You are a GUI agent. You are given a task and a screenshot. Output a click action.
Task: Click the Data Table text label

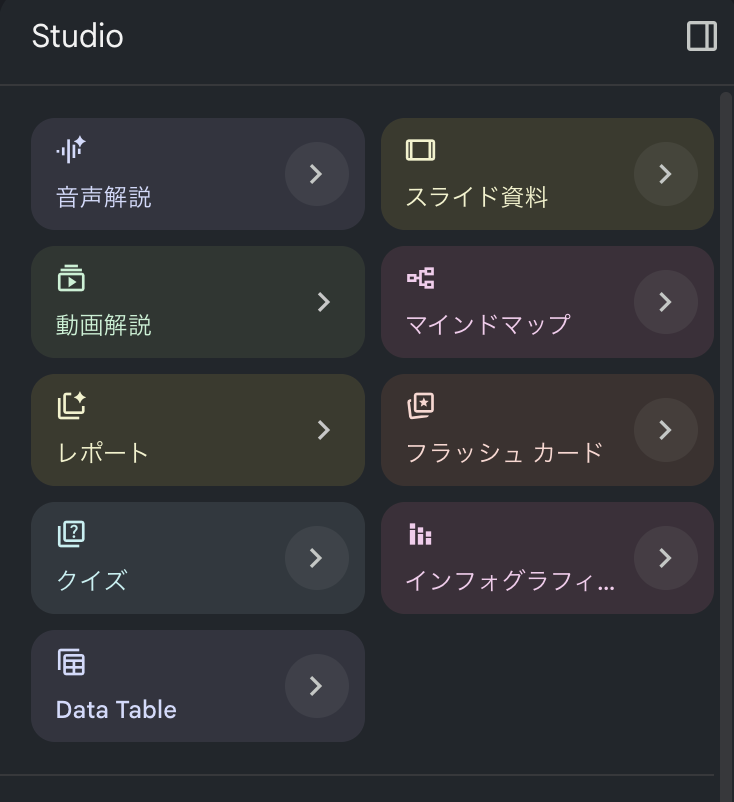tap(116, 709)
